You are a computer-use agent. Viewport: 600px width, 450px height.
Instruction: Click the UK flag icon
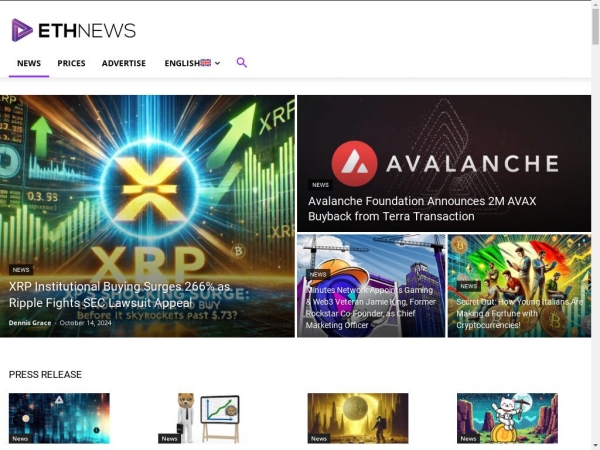click(x=205, y=63)
